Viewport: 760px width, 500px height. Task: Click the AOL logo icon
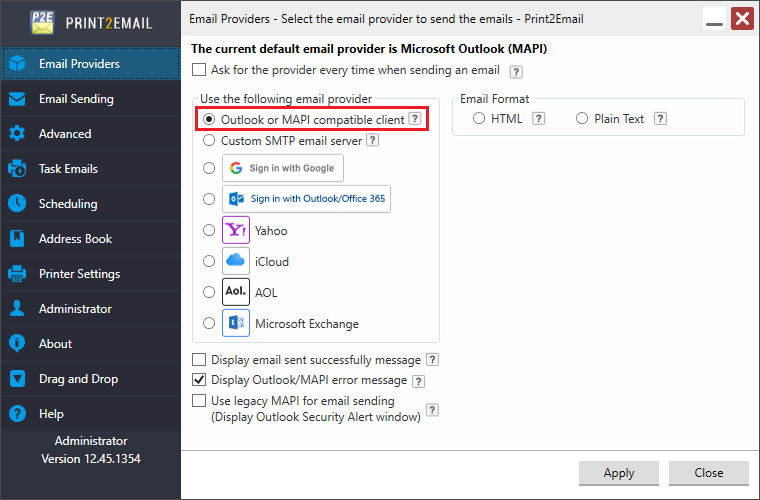click(x=236, y=292)
